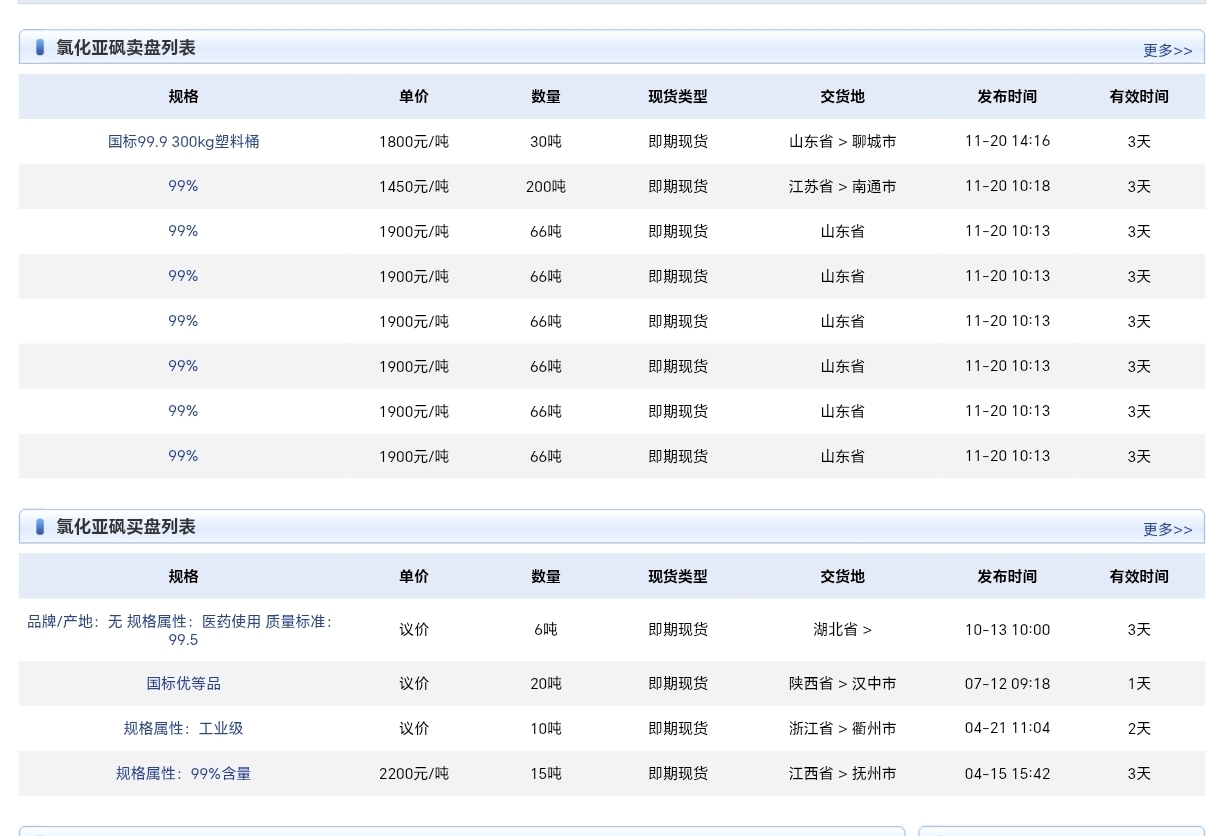Open 规格属性：99%含量 listing
Viewport: 1224px width, 836px height.
tap(183, 773)
